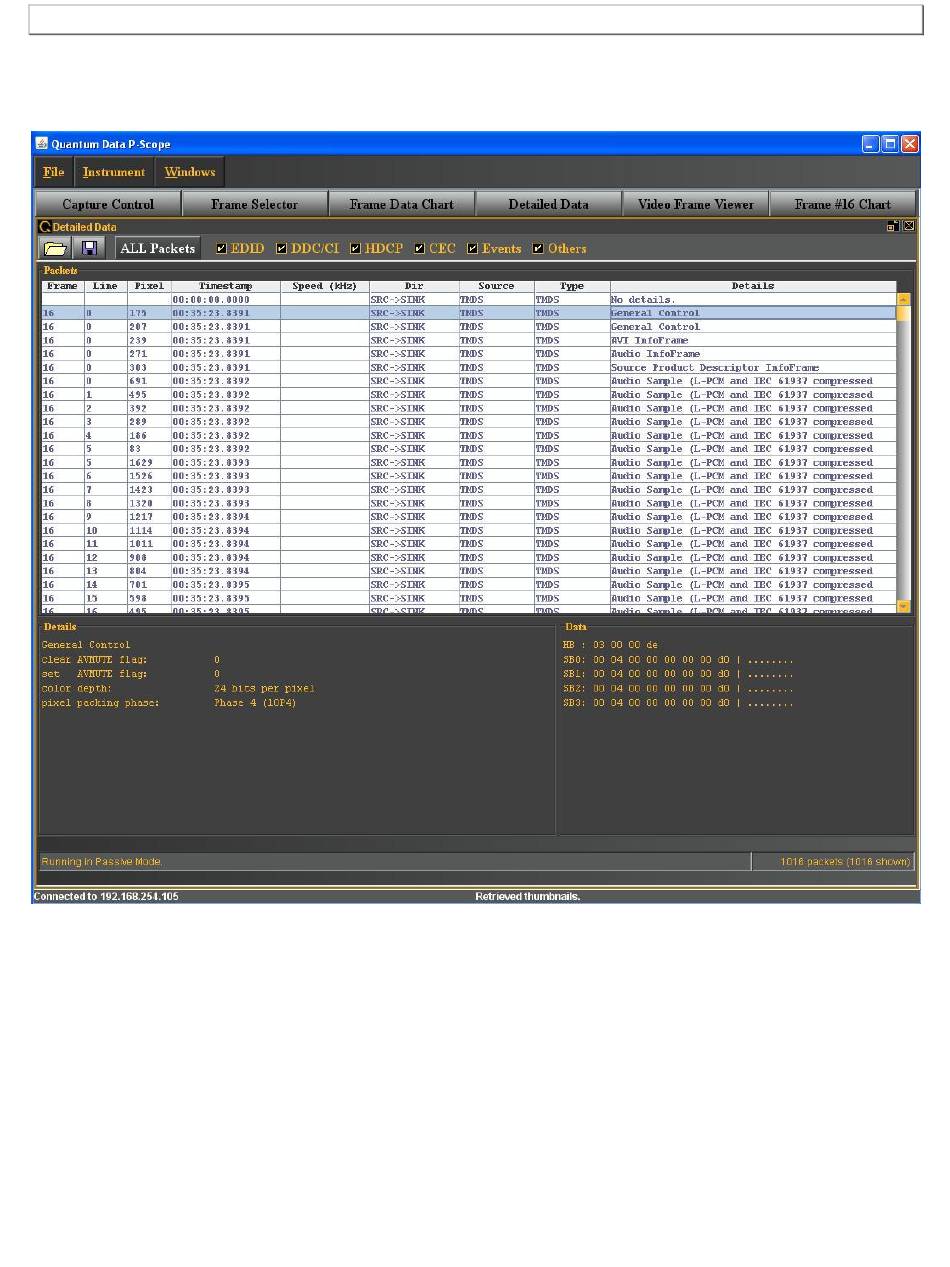Viewport: 950px width, 1267px height.
Task: Click the pixel value 1217 cell
Action: click(x=149, y=517)
